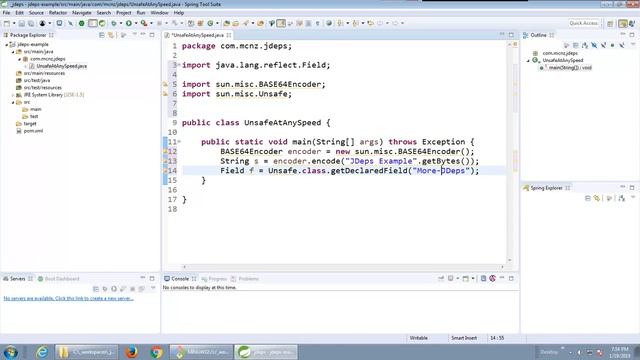
Task: Collapse the src/main/java tree node
Action: click(x=13, y=52)
